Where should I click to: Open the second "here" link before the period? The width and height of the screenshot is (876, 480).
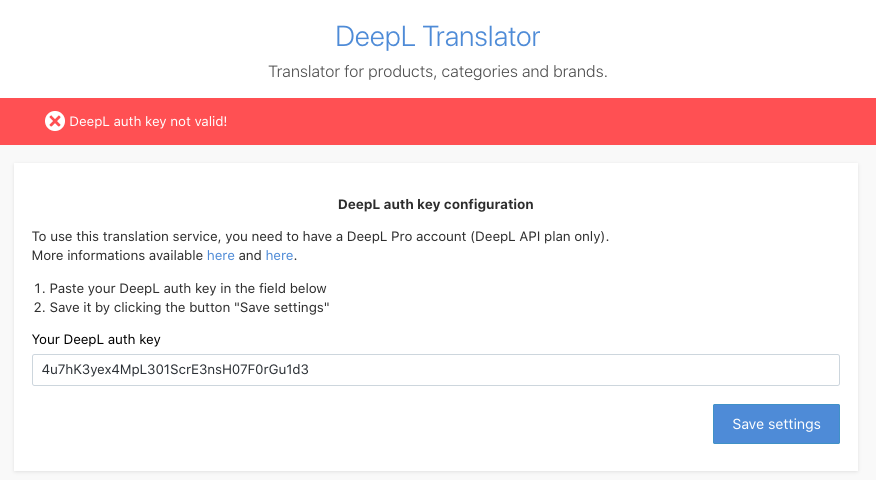coord(279,255)
